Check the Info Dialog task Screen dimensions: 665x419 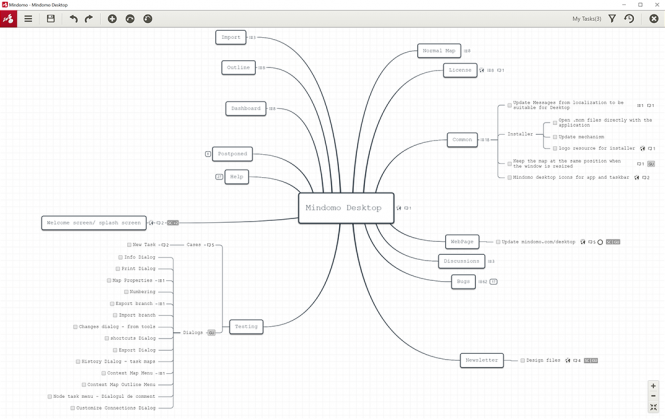(x=120, y=257)
